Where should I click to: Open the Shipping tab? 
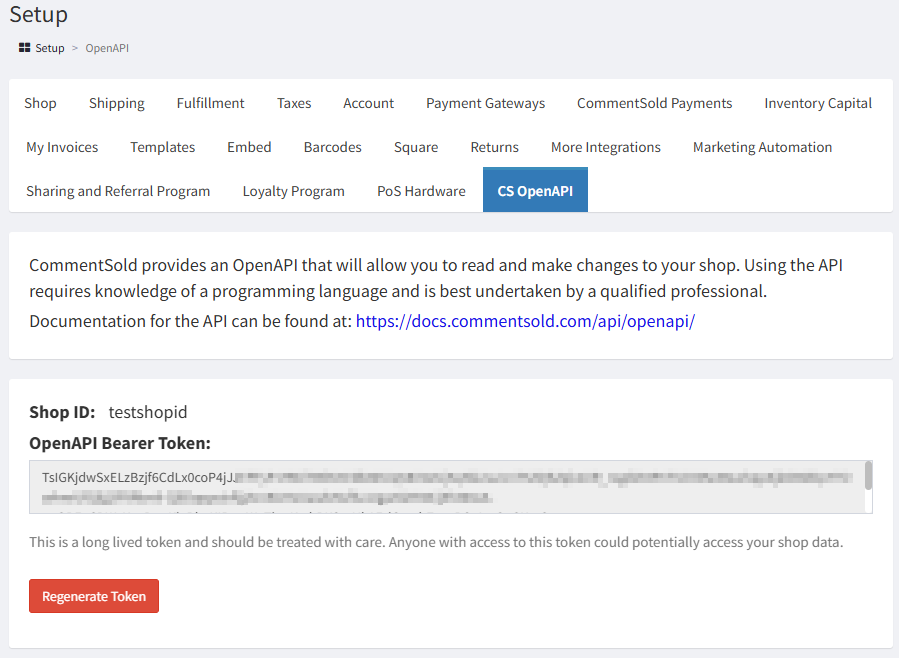coord(116,103)
